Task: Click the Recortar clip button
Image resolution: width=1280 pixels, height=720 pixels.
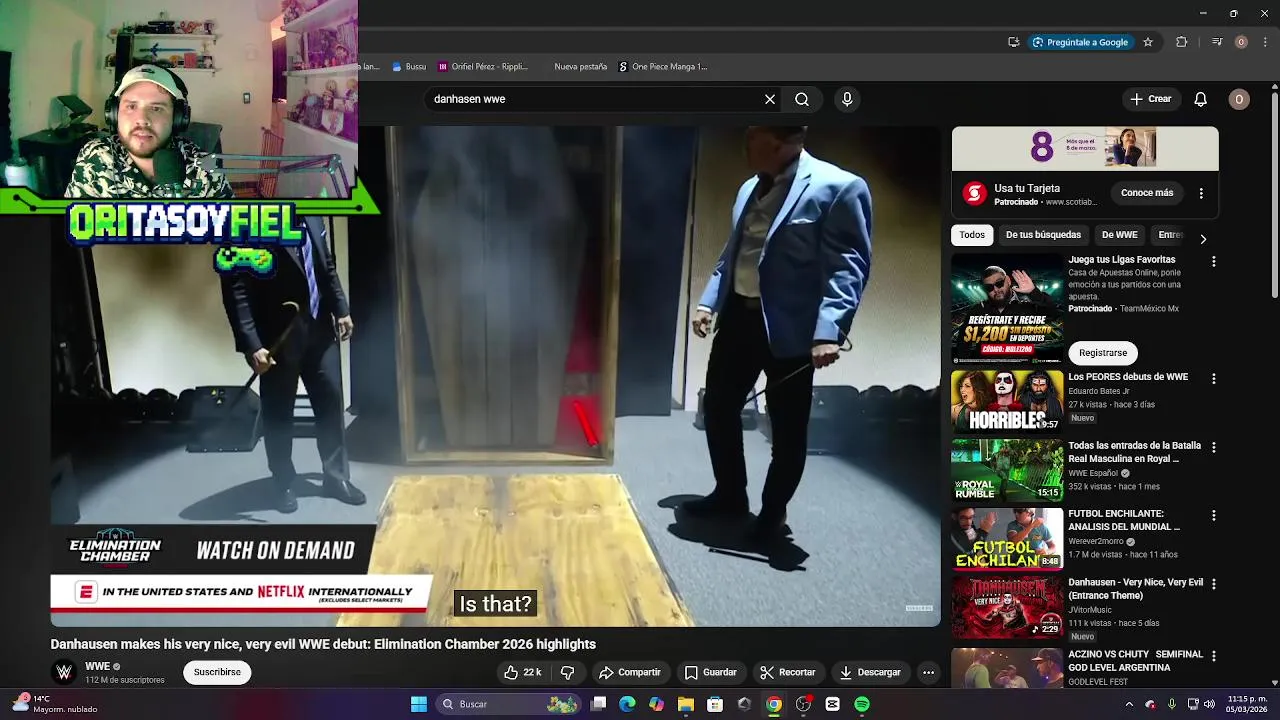Action: tap(787, 672)
